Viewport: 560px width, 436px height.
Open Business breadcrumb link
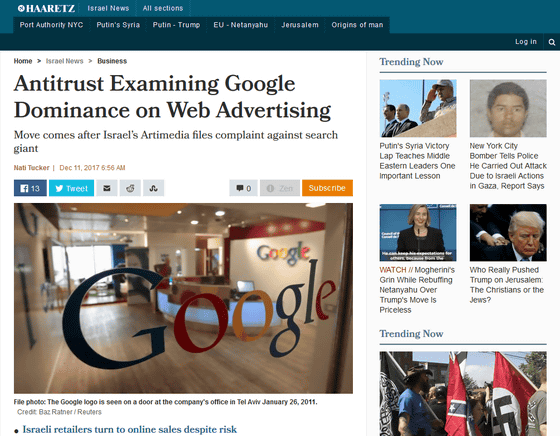coord(112,61)
